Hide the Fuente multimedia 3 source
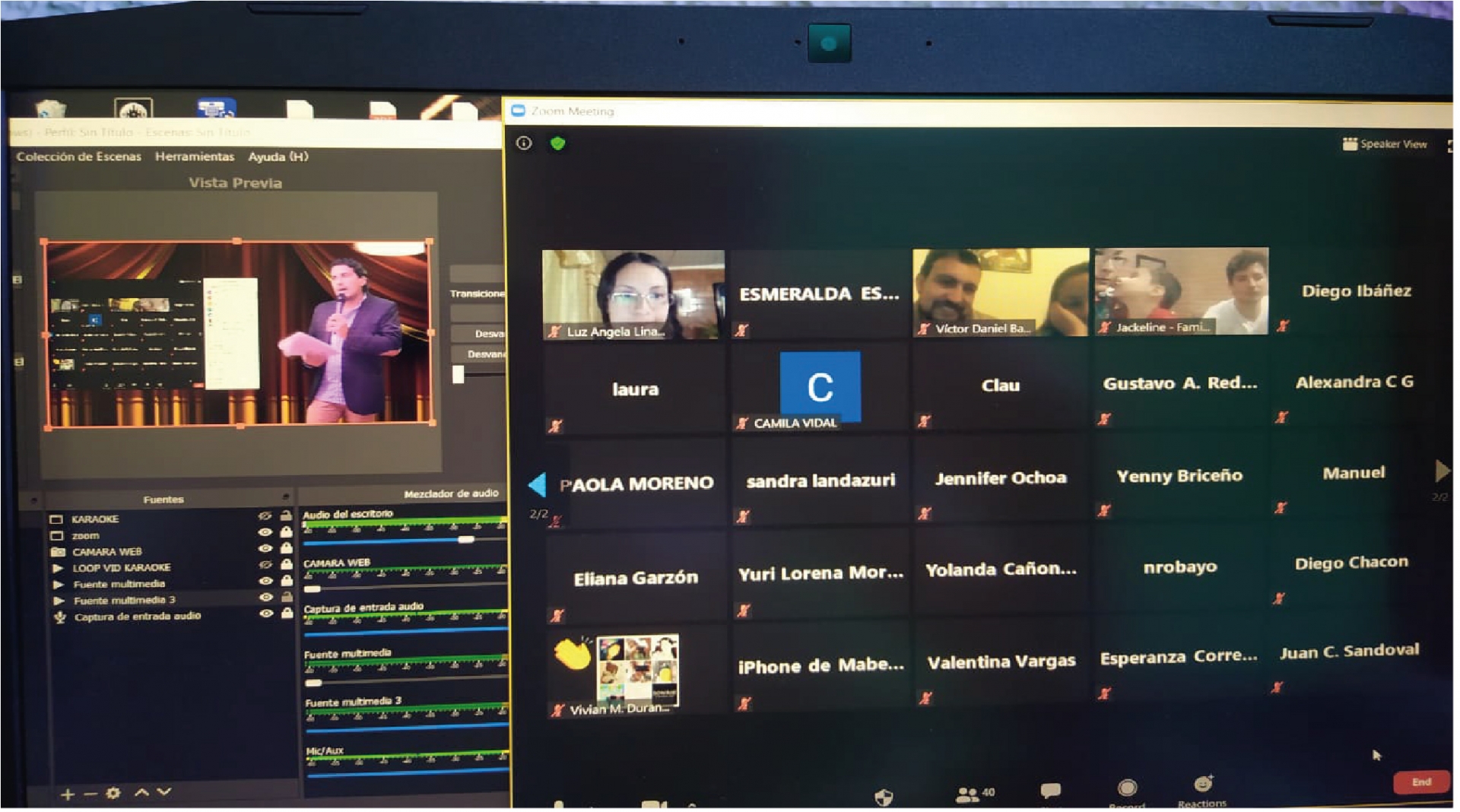The width and height of the screenshot is (1460, 812). (x=265, y=598)
